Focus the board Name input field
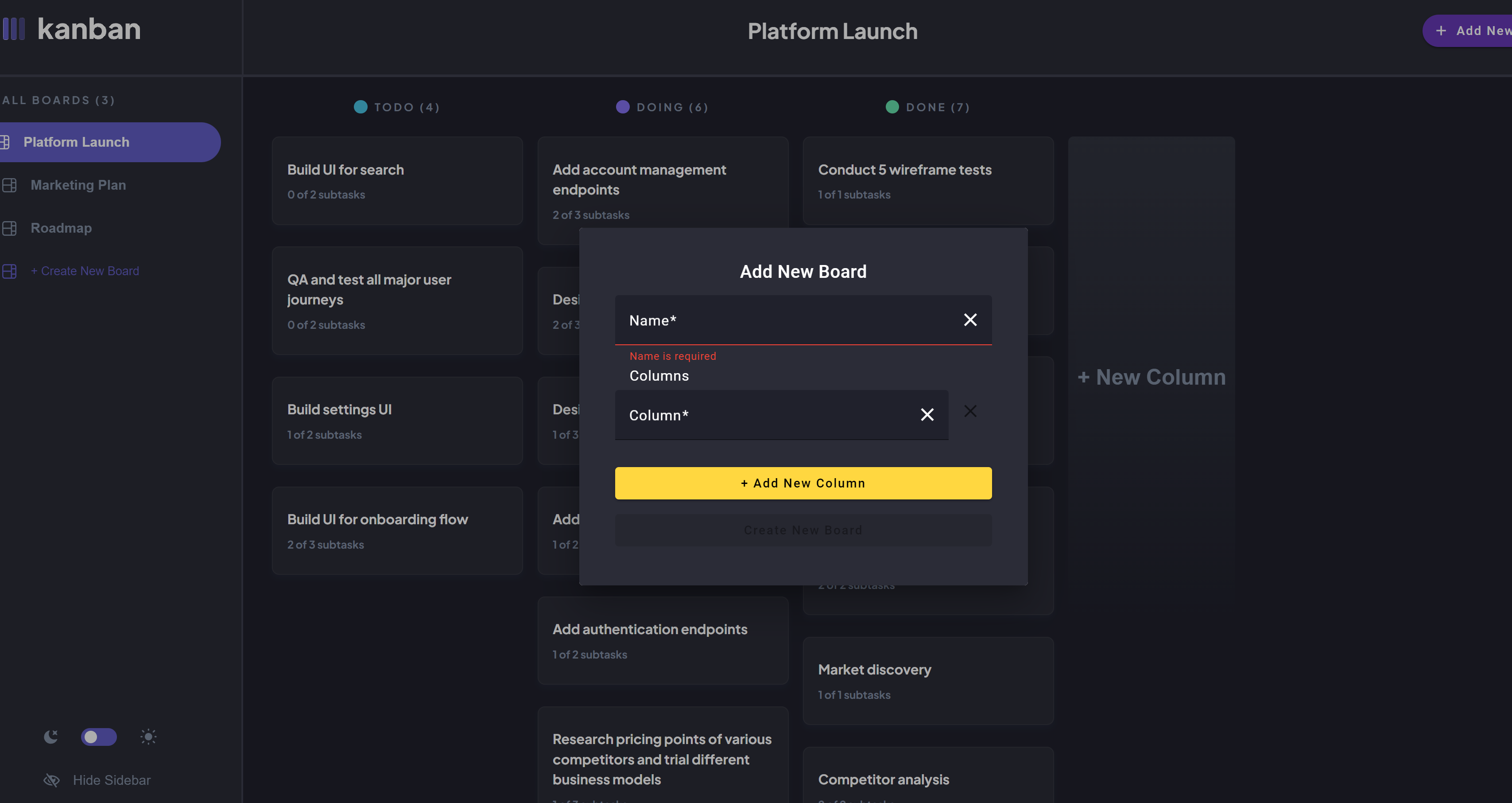Screen dimensions: 1512x803 pyautogui.click(x=781, y=320)
